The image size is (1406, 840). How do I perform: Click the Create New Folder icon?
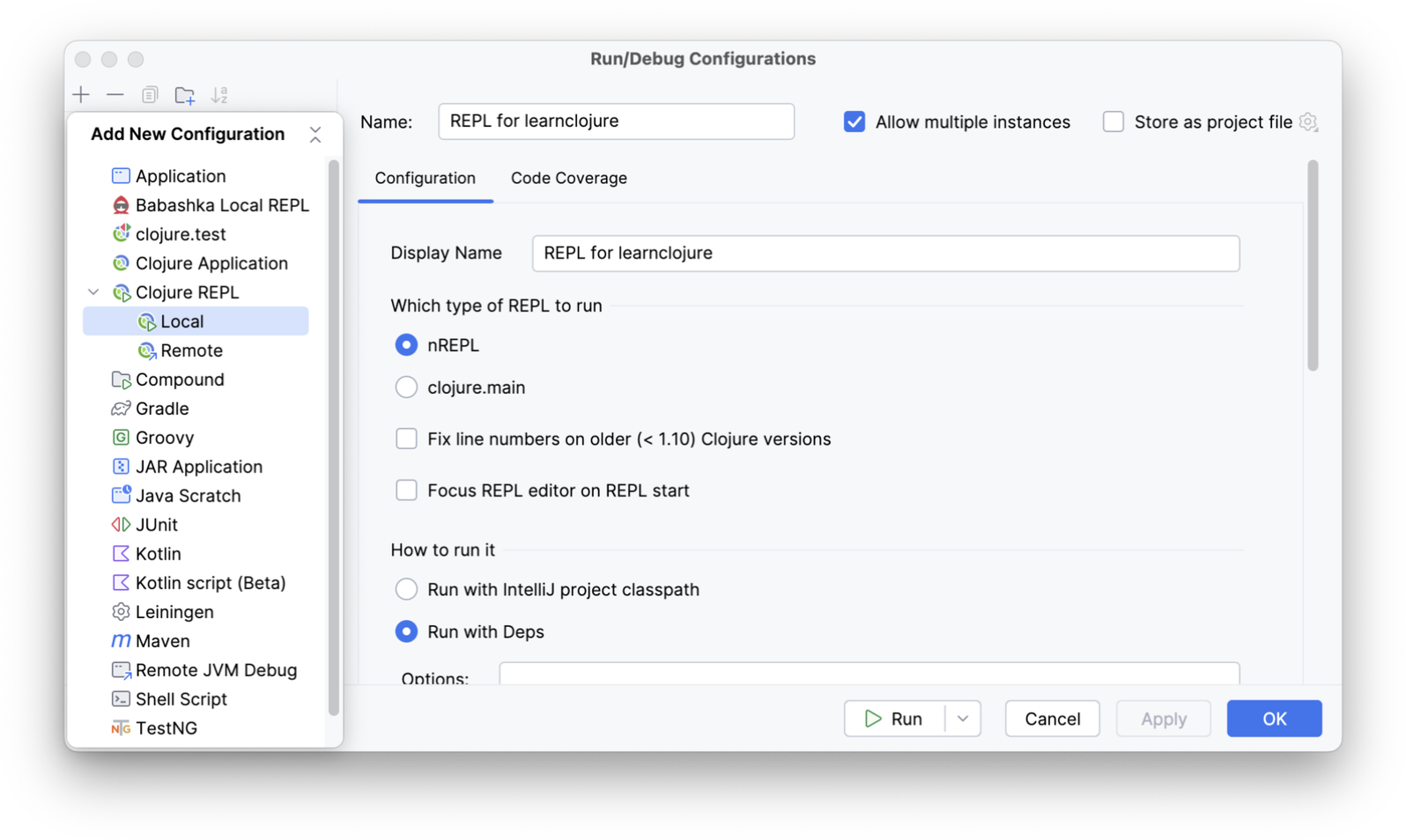185,94
